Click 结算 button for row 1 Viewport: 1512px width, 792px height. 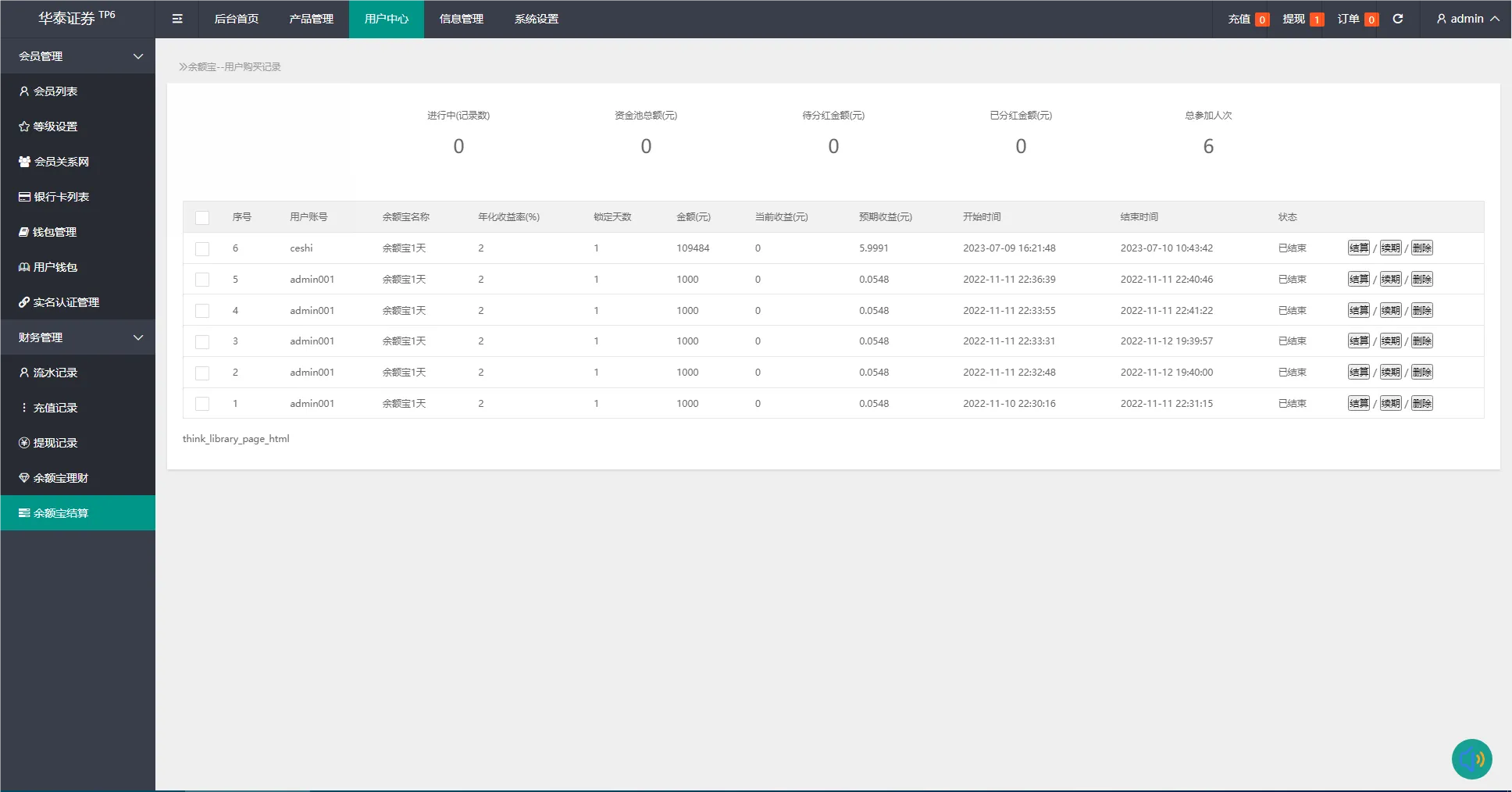1359,404
